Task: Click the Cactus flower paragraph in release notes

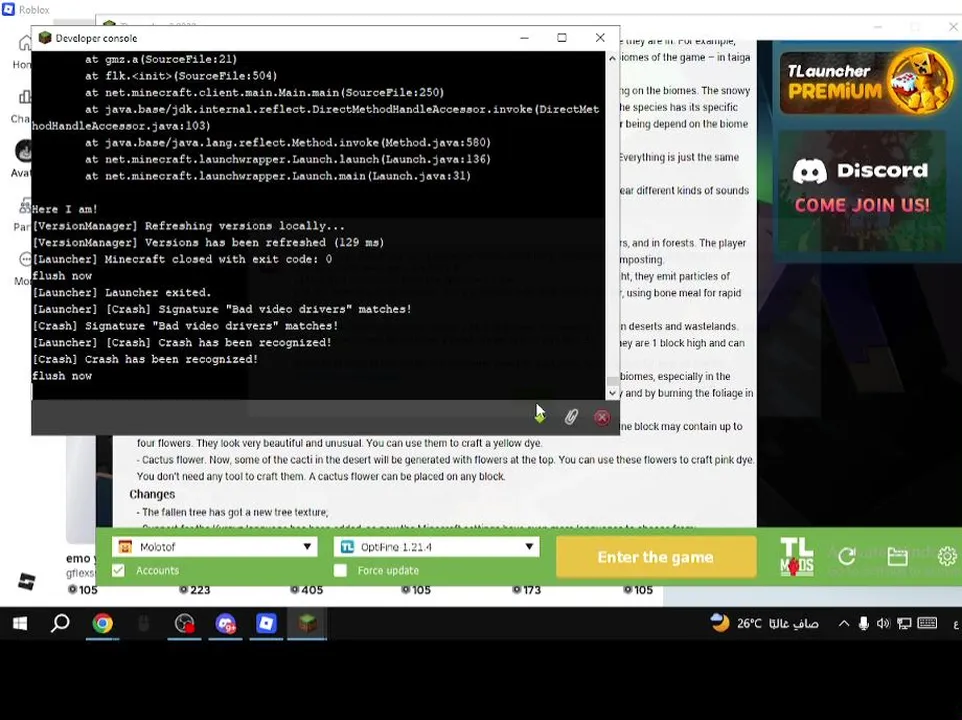Action: [445, 468]
